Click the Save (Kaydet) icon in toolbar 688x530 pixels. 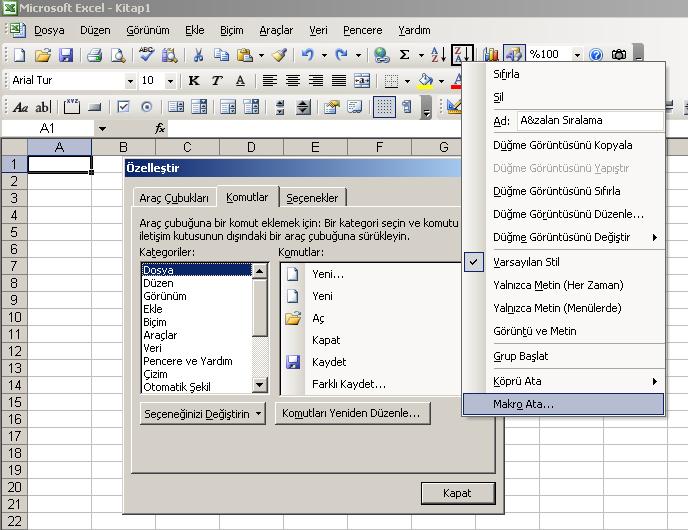(66, 55)
